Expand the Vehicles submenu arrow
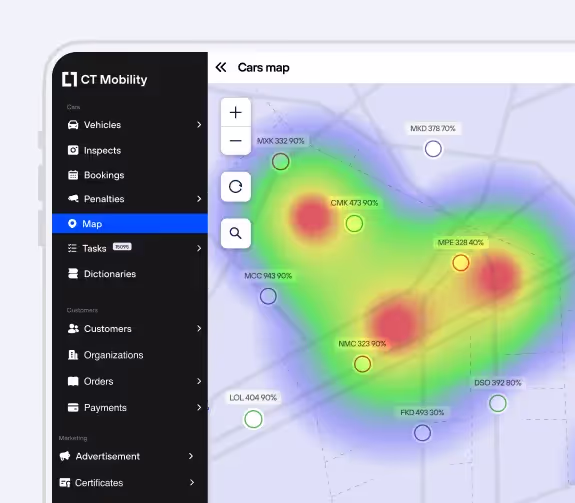 click(x=199, y=125)
